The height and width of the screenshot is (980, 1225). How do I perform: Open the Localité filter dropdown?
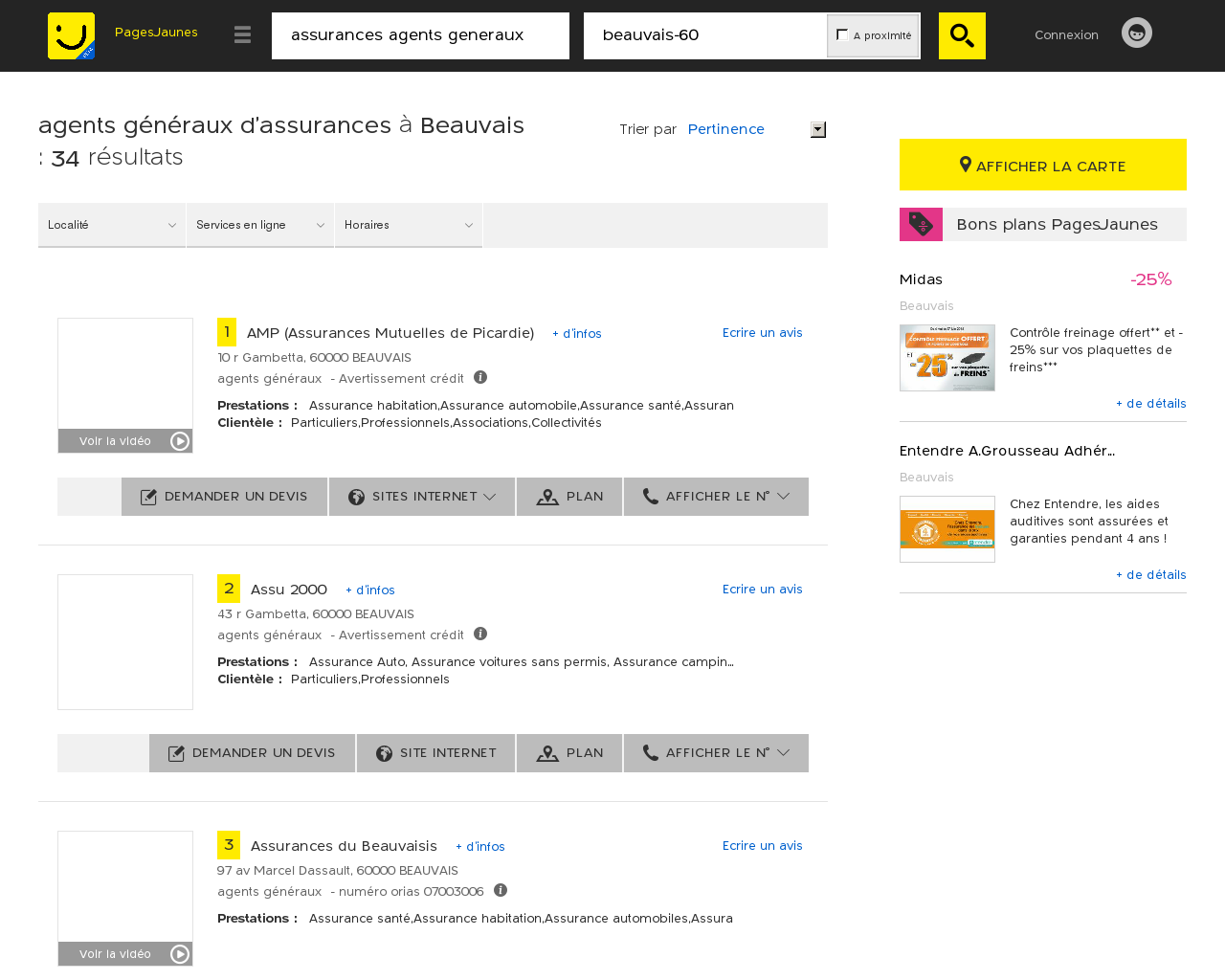coord(112,225)
